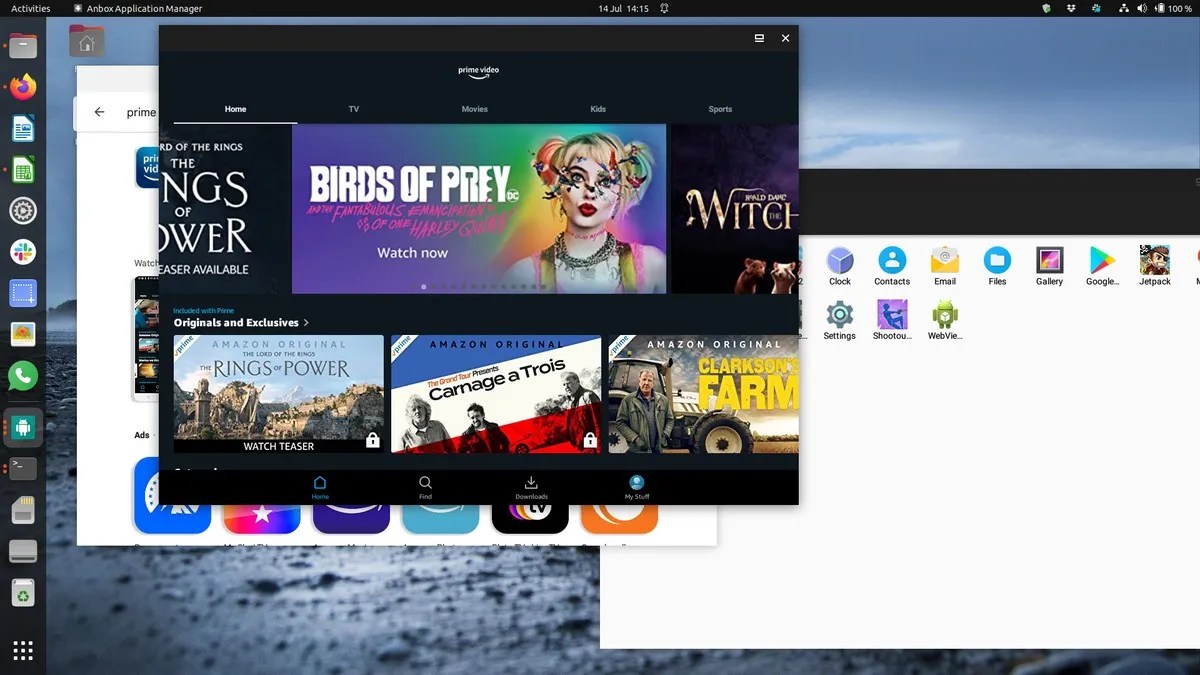Viewport: 1200px width, 675px height.
Task: Click Watch now on Birds of Prey
Action: tap(412, 253)
